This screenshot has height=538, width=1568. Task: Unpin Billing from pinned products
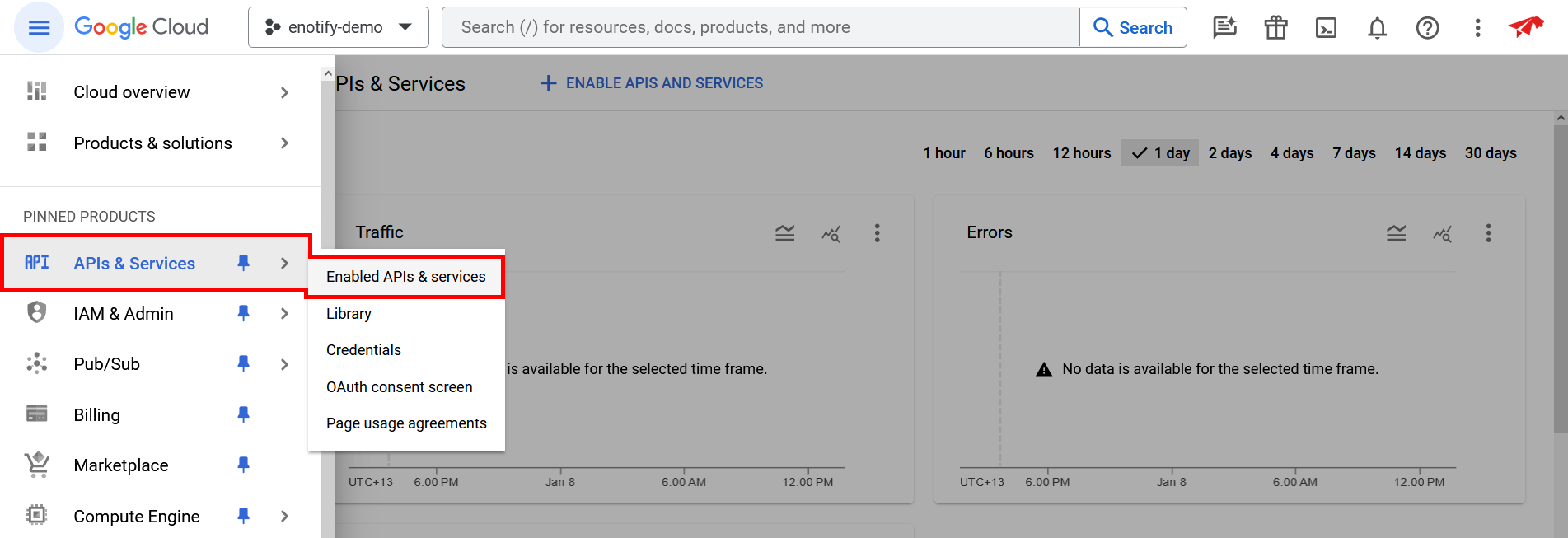(x=243, y=414)
